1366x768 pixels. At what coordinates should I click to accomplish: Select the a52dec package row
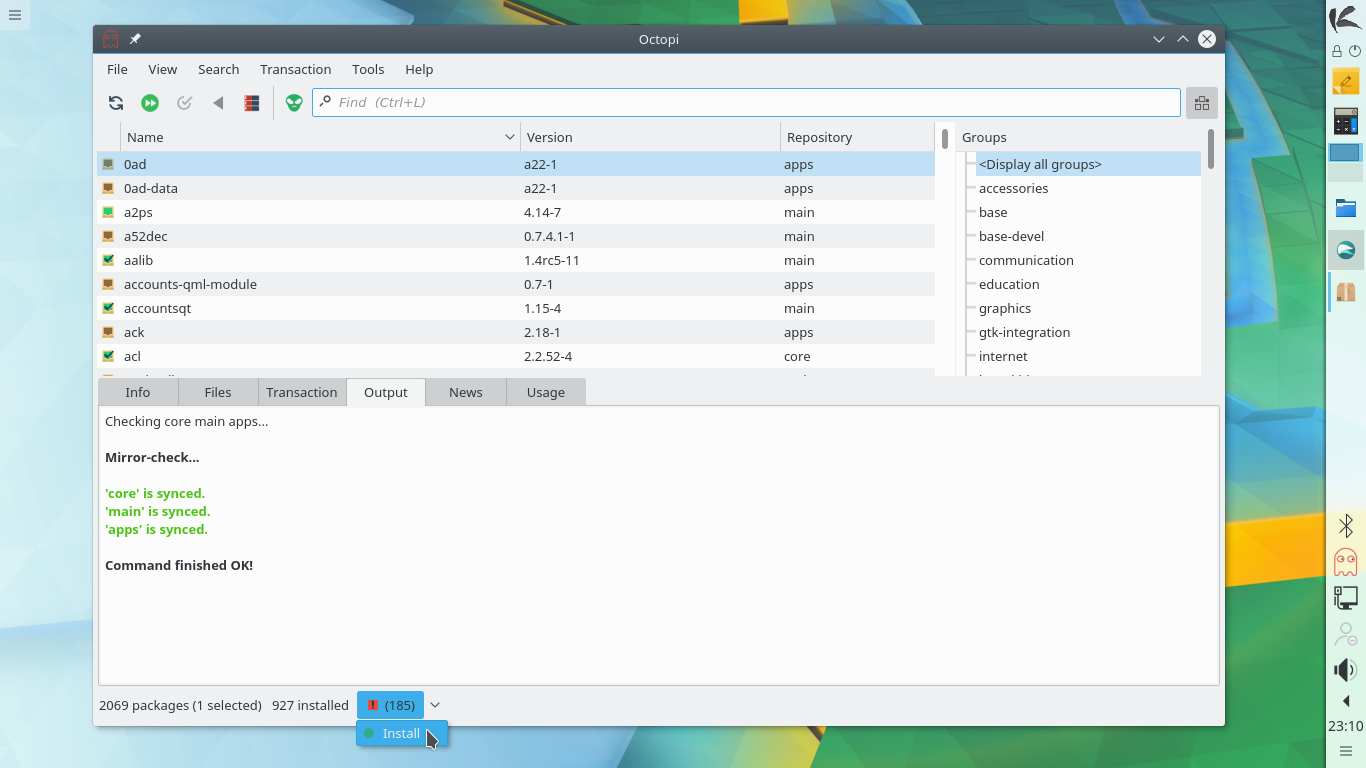pyautogui.click(x=516, y=236)
